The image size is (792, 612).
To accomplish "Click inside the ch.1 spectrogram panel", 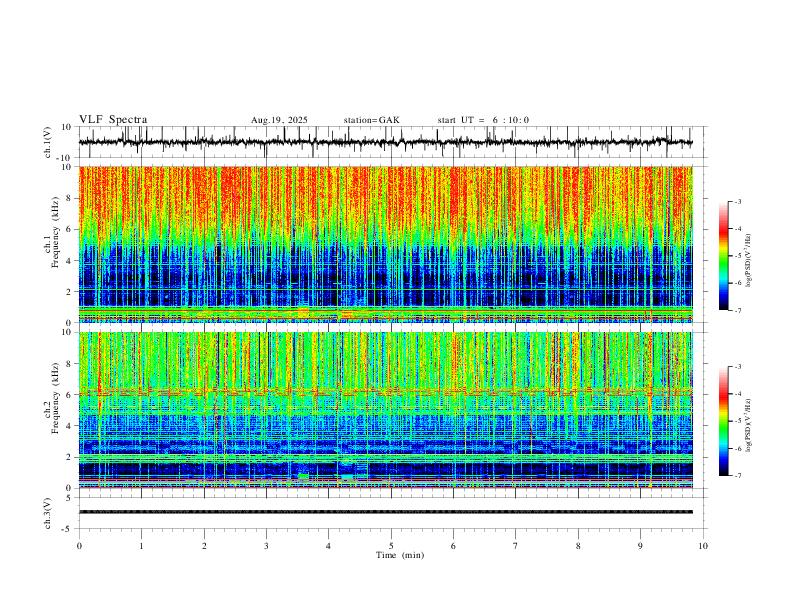I will (x=386, y=244).
